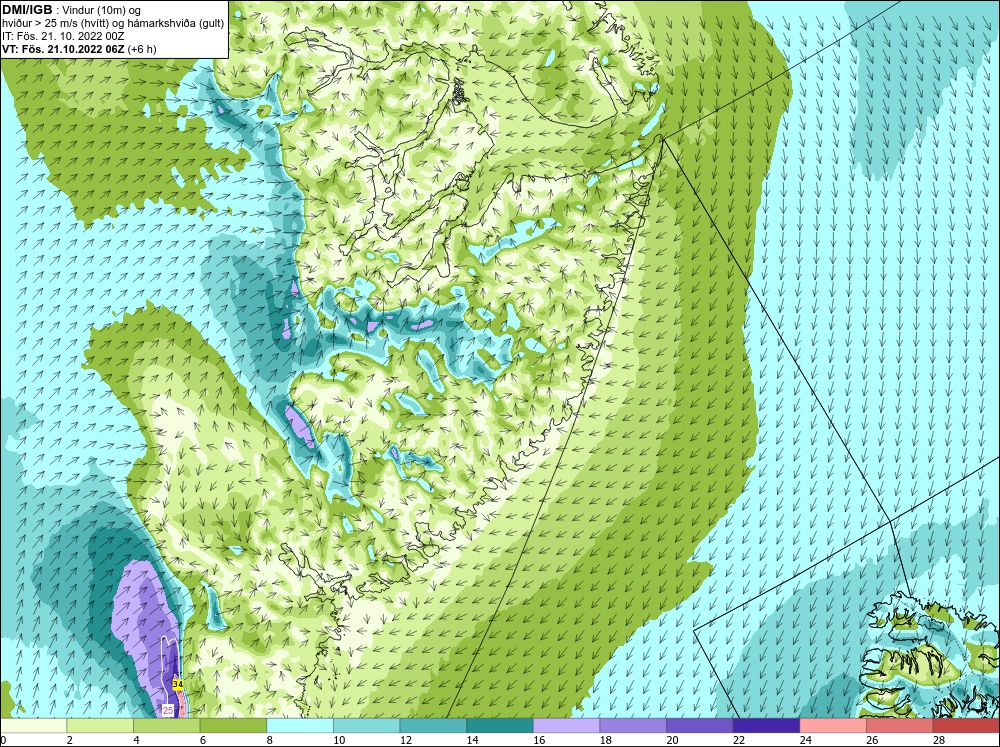Click the "14" scale label
The width and height of the screenshot is (1000, 747).
(472, 740)
